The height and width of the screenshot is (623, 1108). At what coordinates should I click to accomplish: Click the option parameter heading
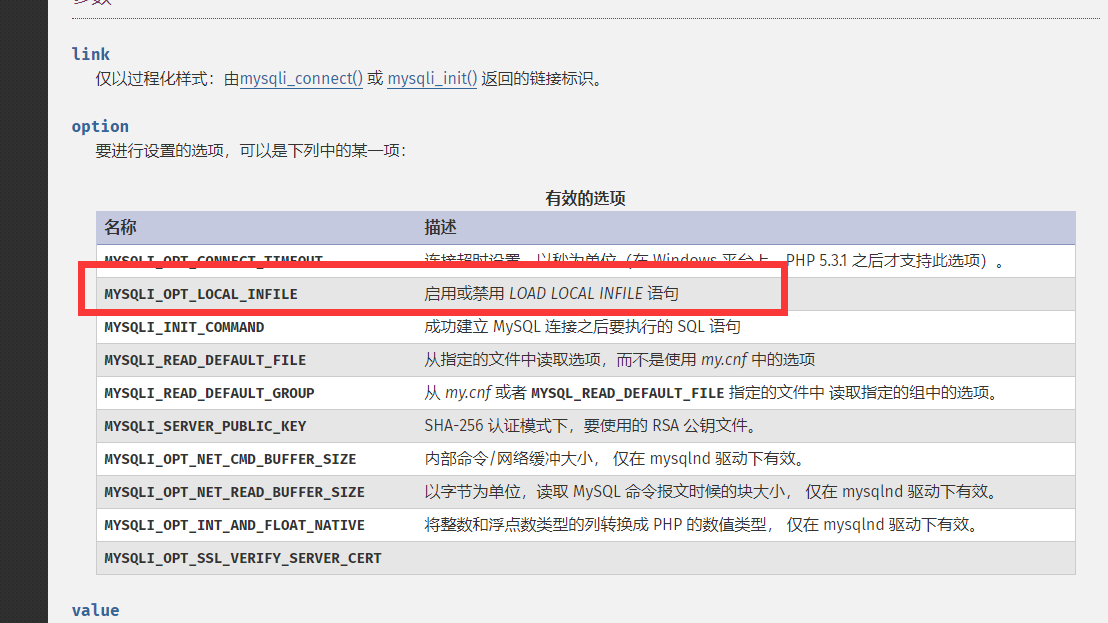100,126
